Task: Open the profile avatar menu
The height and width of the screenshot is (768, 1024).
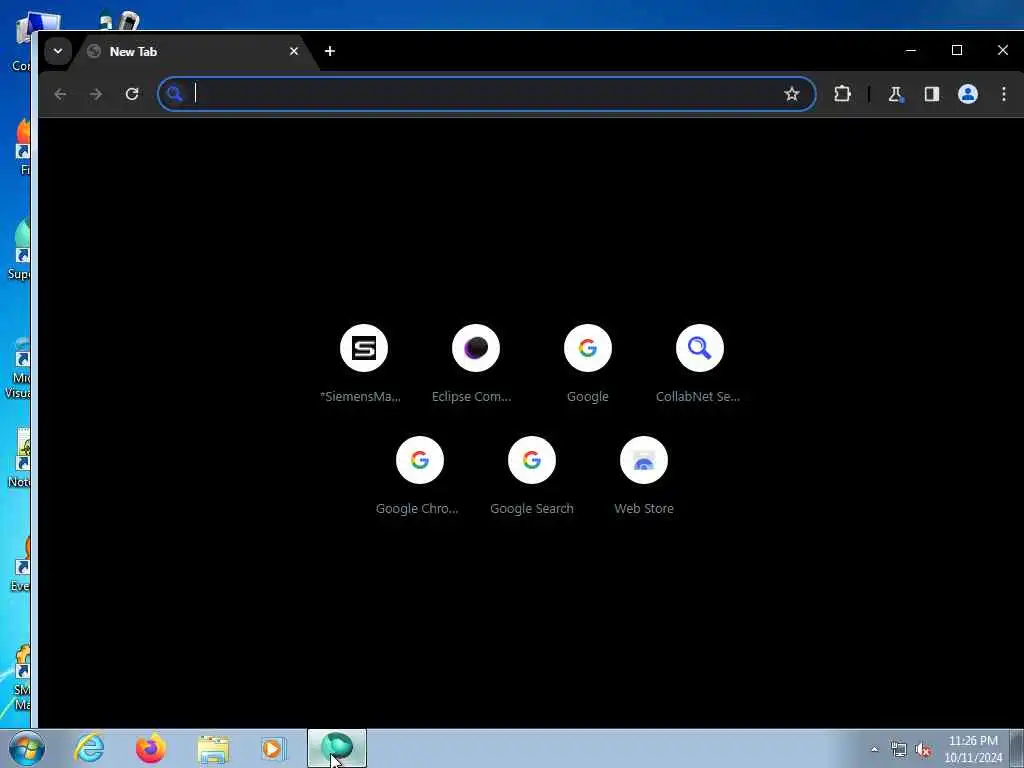Action: tap(967, 94)
